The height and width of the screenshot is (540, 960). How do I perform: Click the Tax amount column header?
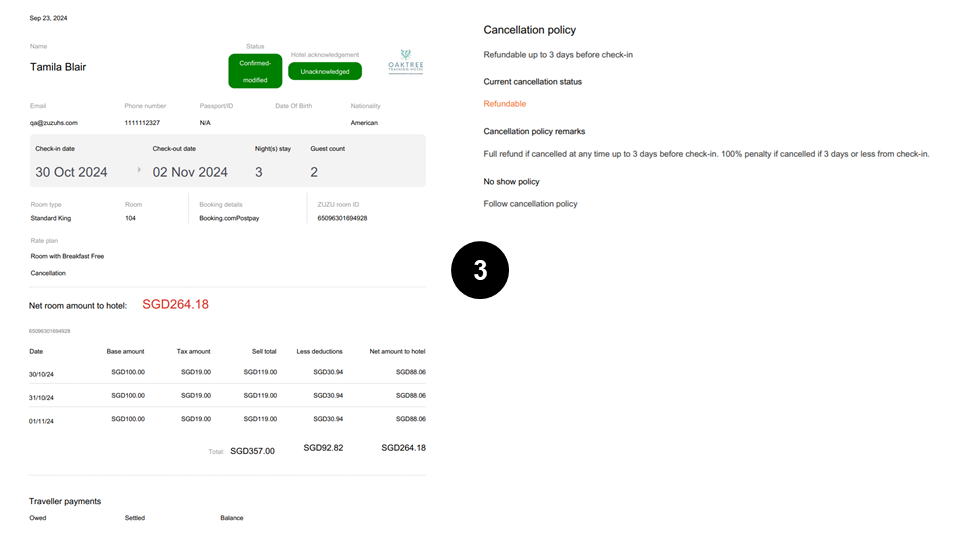193,351
